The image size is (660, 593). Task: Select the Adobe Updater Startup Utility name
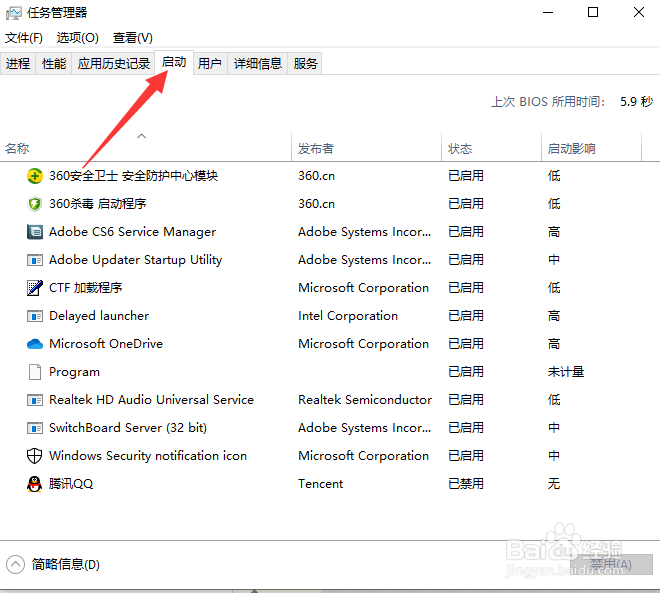pos(136,260)
